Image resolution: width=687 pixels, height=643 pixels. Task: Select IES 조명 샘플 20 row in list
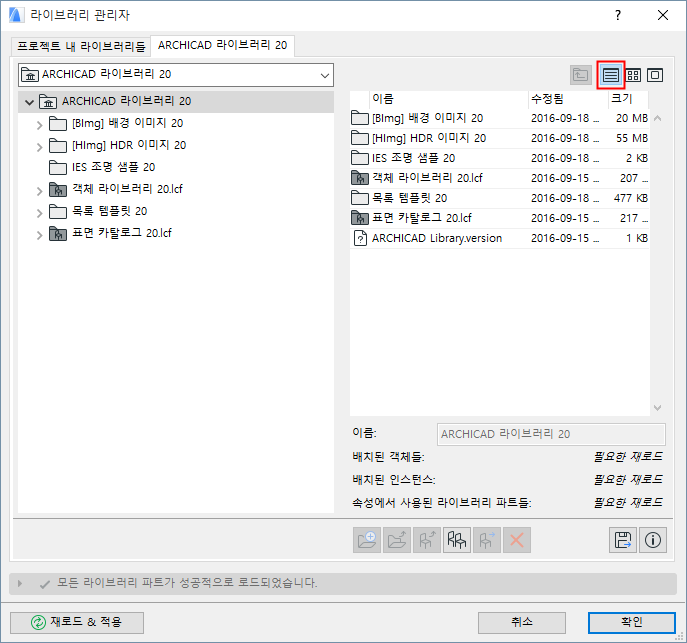(x=499, y=158)
